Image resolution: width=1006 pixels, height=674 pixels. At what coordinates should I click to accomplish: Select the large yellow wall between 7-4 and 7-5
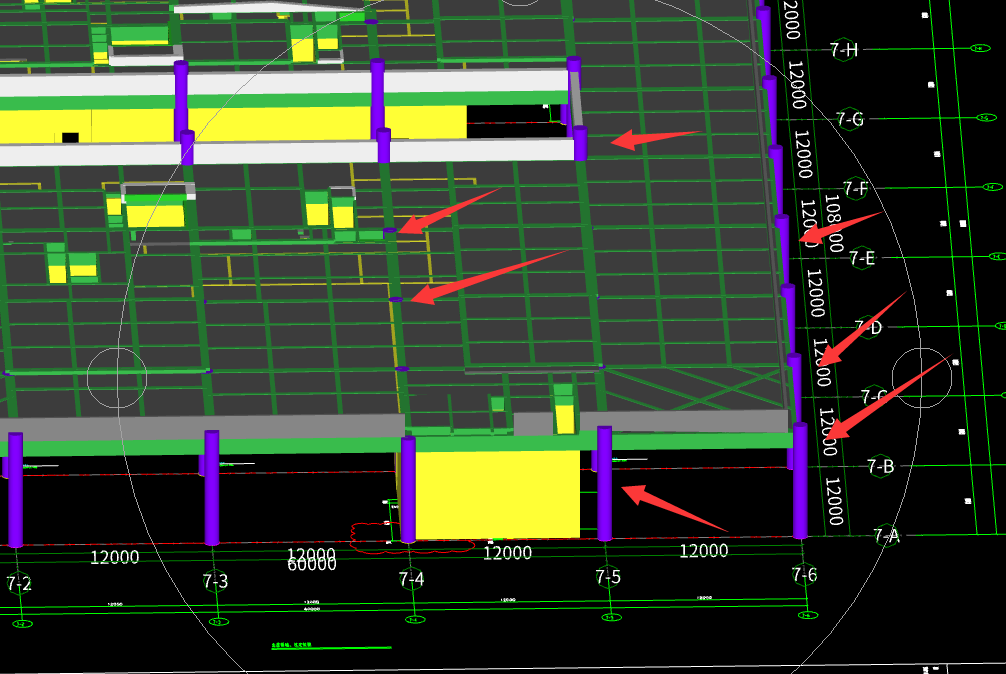[x=498, y=494]
